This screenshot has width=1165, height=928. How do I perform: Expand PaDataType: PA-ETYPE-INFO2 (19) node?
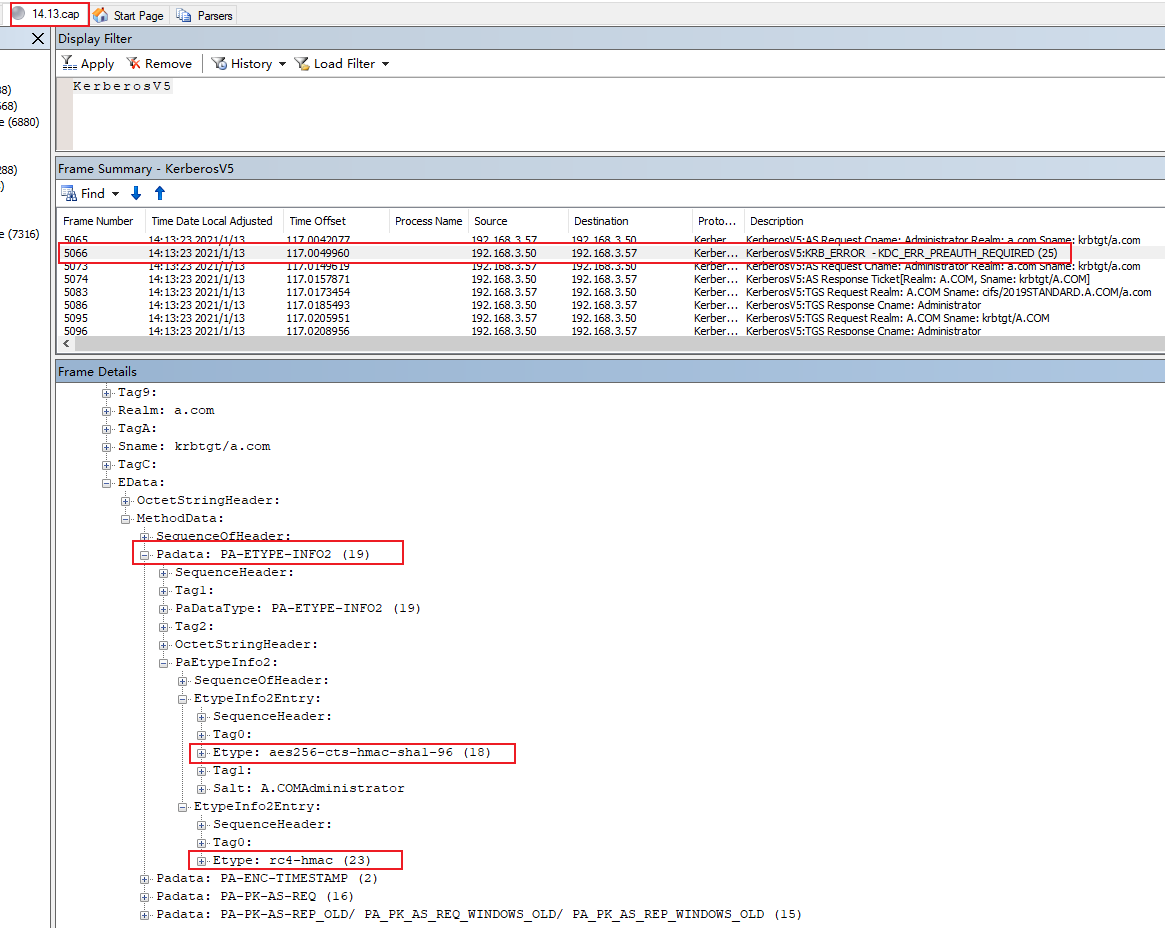coord(163,609)
